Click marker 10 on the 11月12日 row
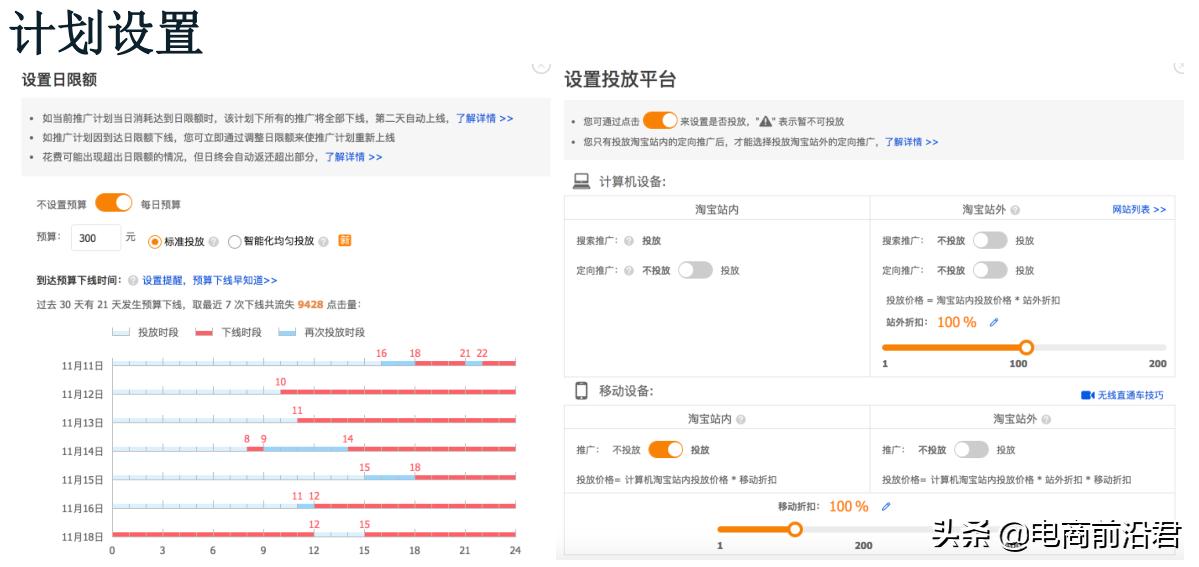The height and width of the screenshot is (567, 1199). pyautogui.click(x=281, y=382)
